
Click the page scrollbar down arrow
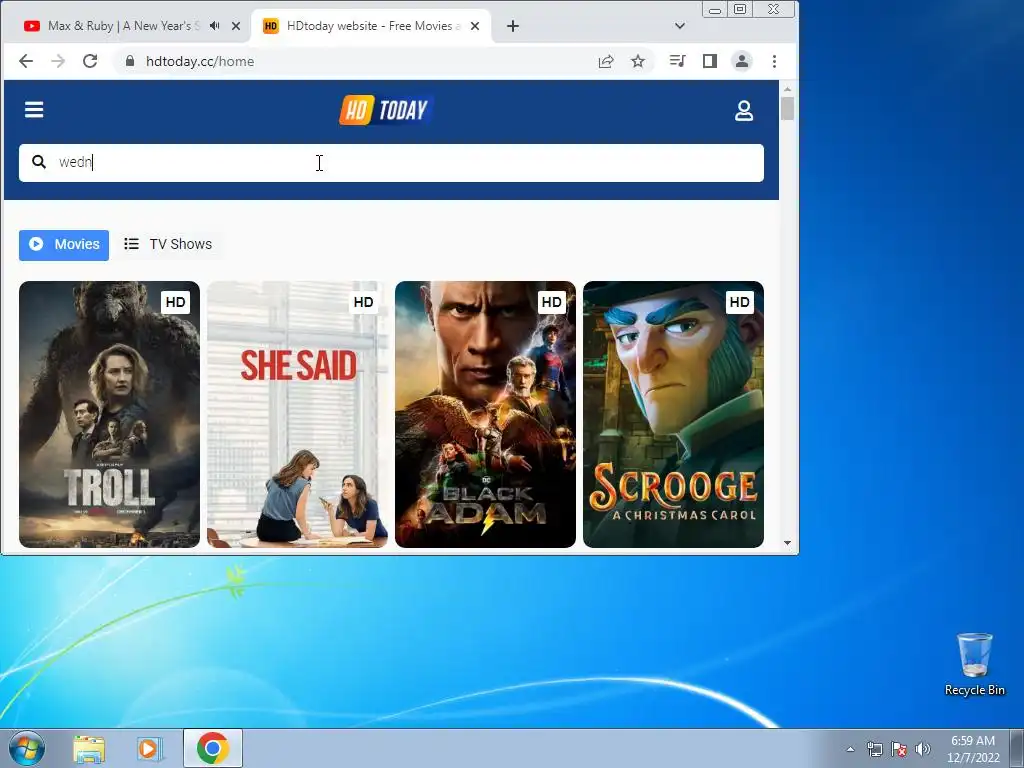coord(788,543)
